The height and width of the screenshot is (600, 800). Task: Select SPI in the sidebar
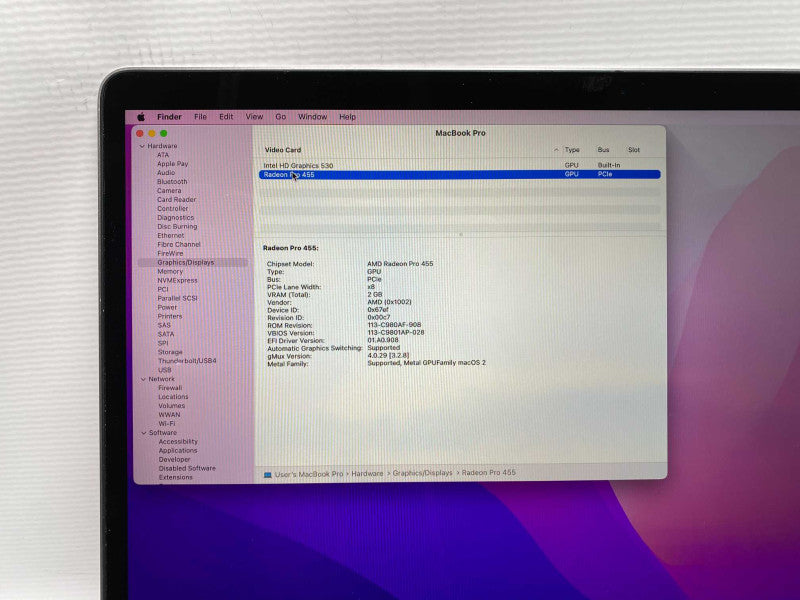(163, 343)
